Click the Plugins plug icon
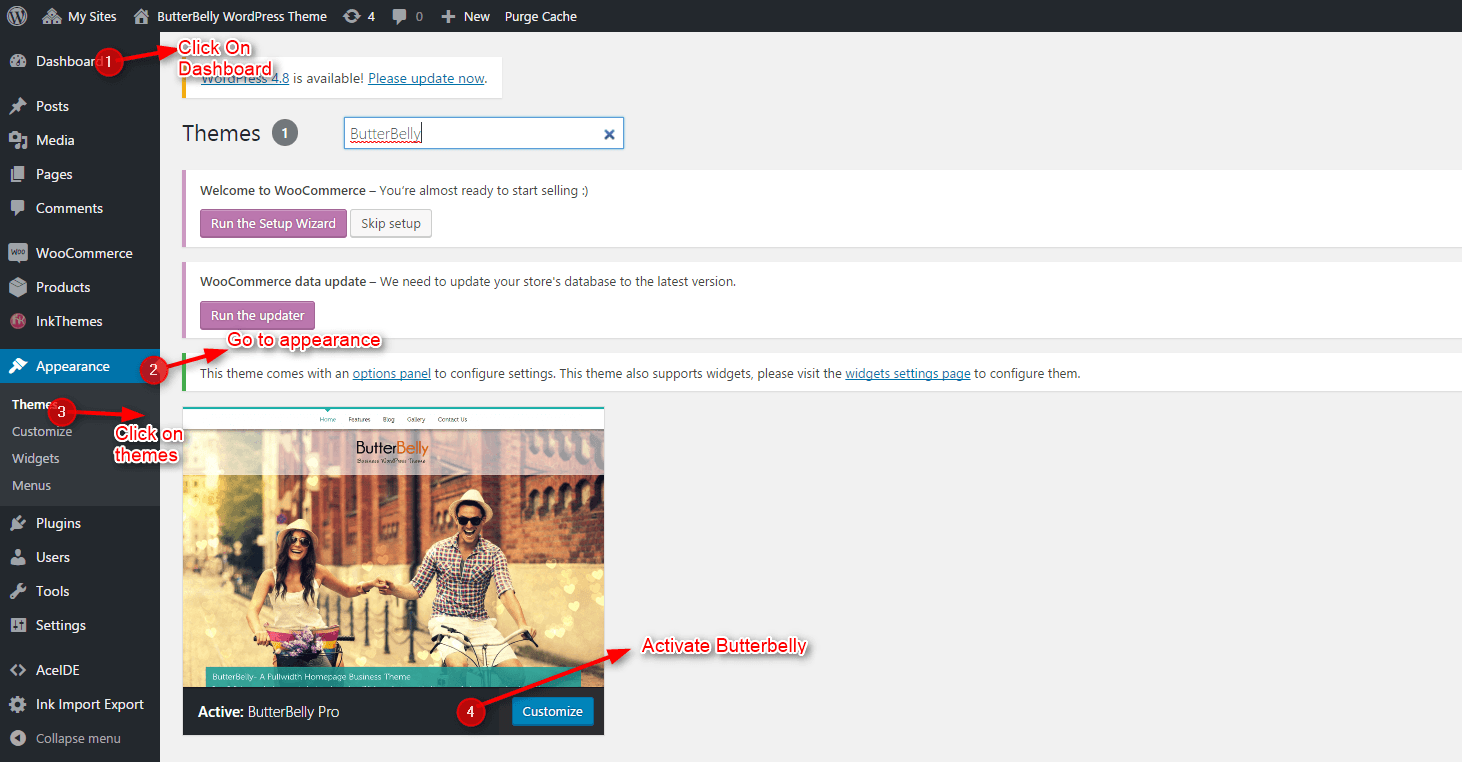Image resolution: width=1462 pixels, height=762 pixels. [x=18, y=523]
